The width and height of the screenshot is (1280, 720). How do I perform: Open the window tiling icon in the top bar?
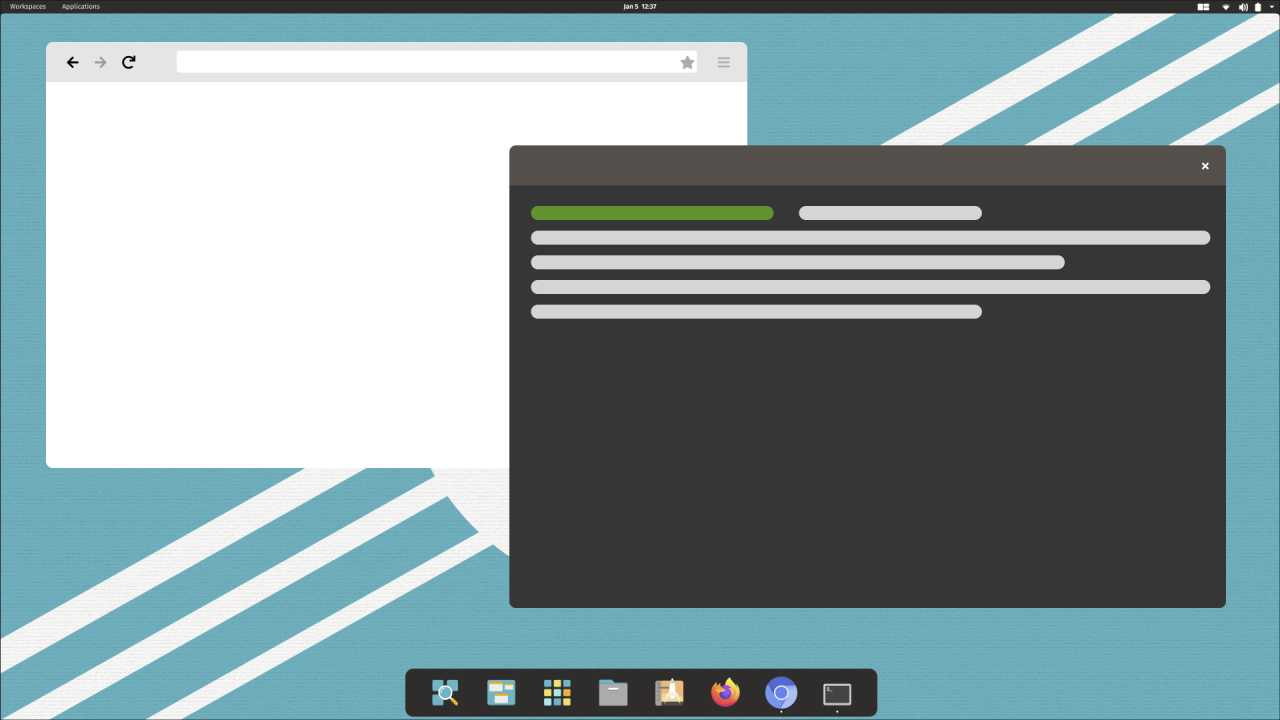(1204, 7)
